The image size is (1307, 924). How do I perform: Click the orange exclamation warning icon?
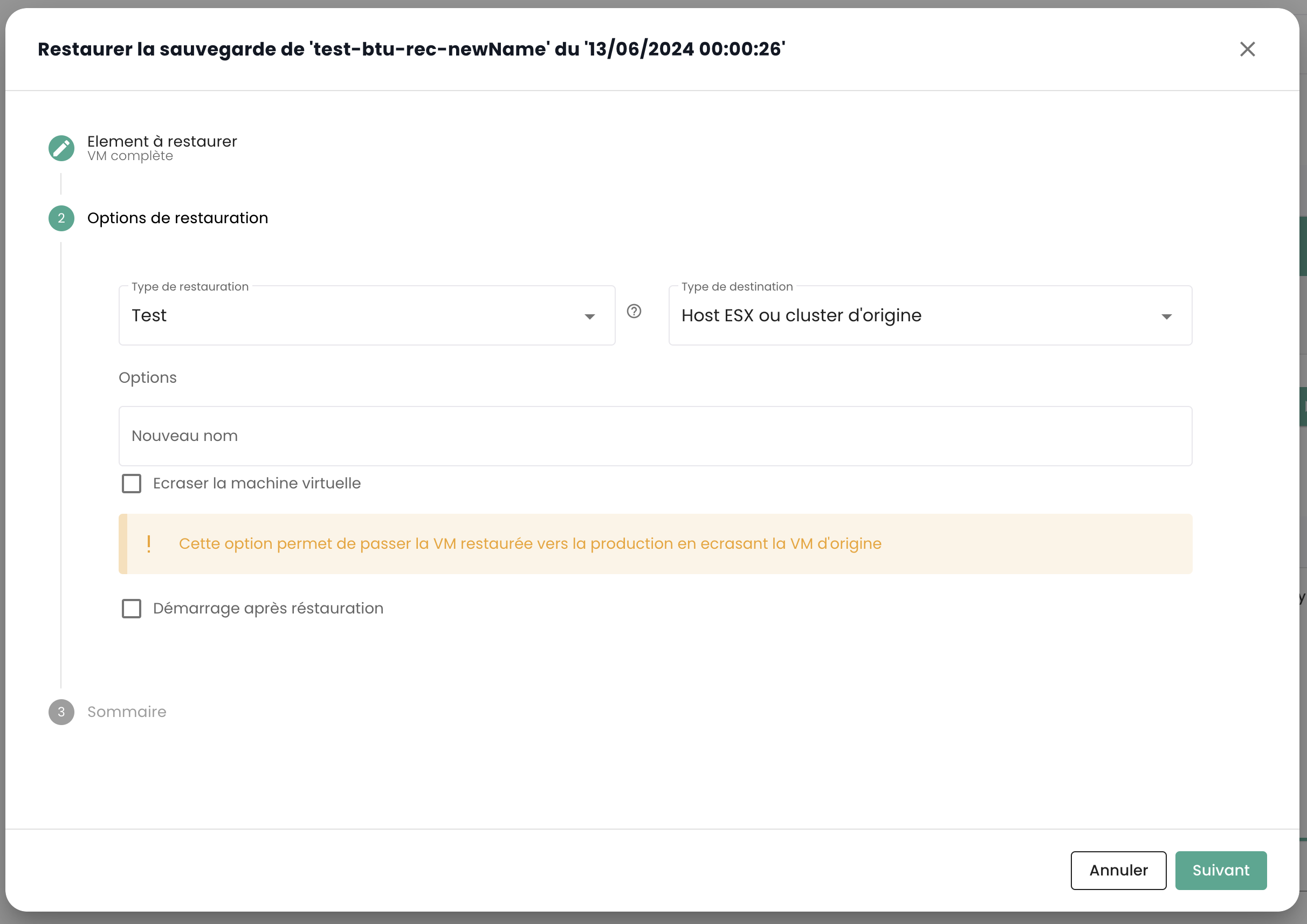click(149, 544)
